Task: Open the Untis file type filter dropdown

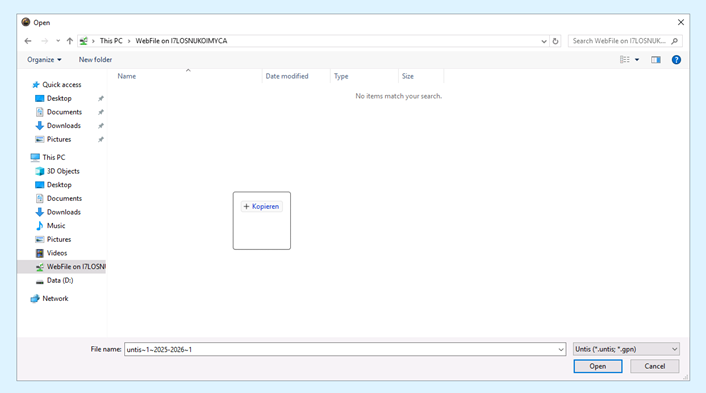Action: pyautogui.click(x=626, y=349)
